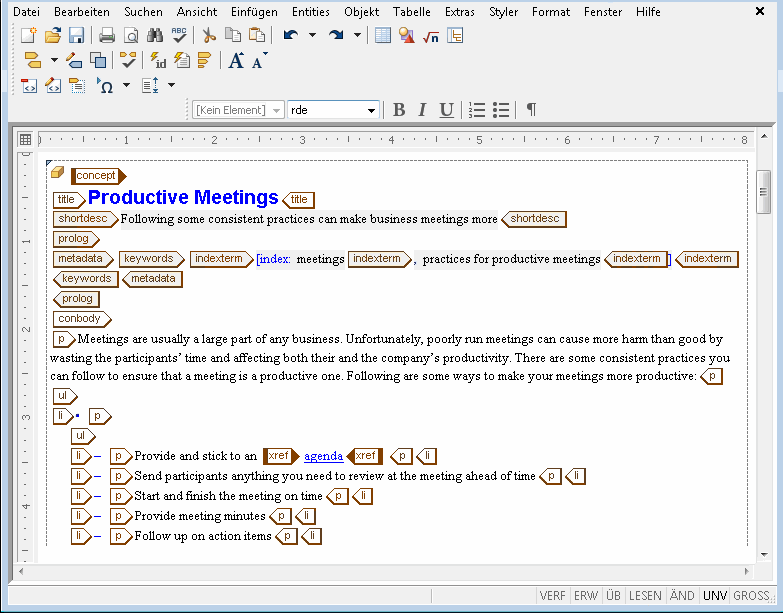
Task: Click the pencil code edit icon
Action: [53, 85]
